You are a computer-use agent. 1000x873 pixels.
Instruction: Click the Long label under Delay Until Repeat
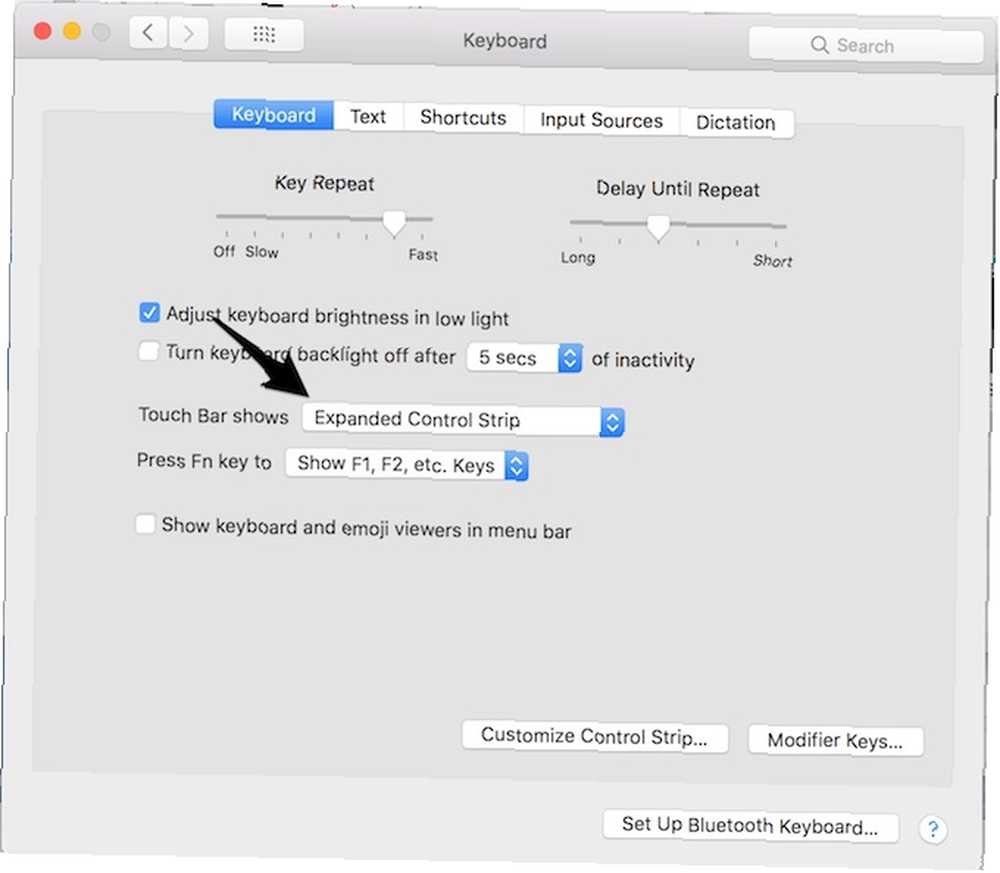point(578,258)
